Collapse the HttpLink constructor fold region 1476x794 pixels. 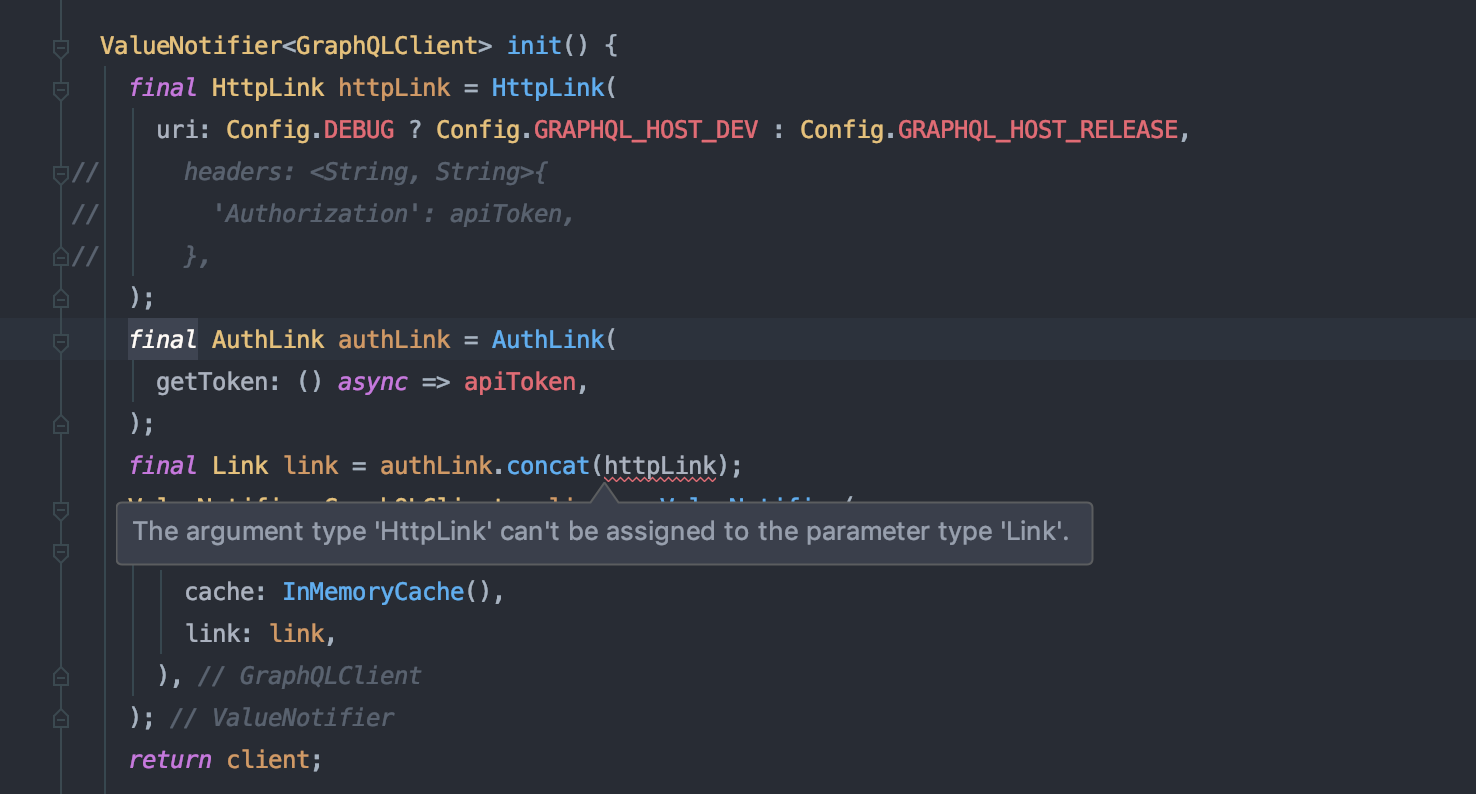click(60, 88)
